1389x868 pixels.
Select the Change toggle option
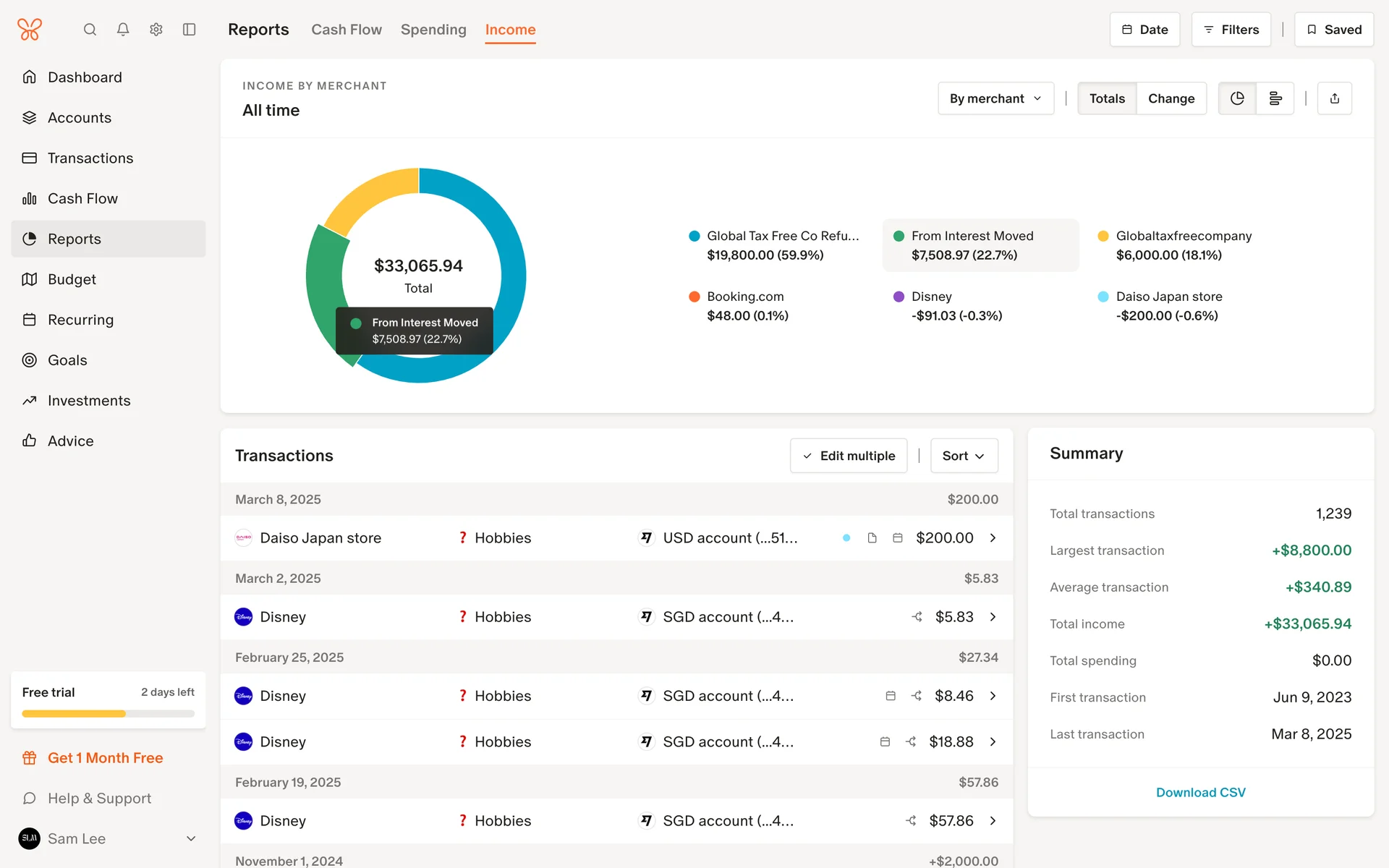click(1171, 98)
